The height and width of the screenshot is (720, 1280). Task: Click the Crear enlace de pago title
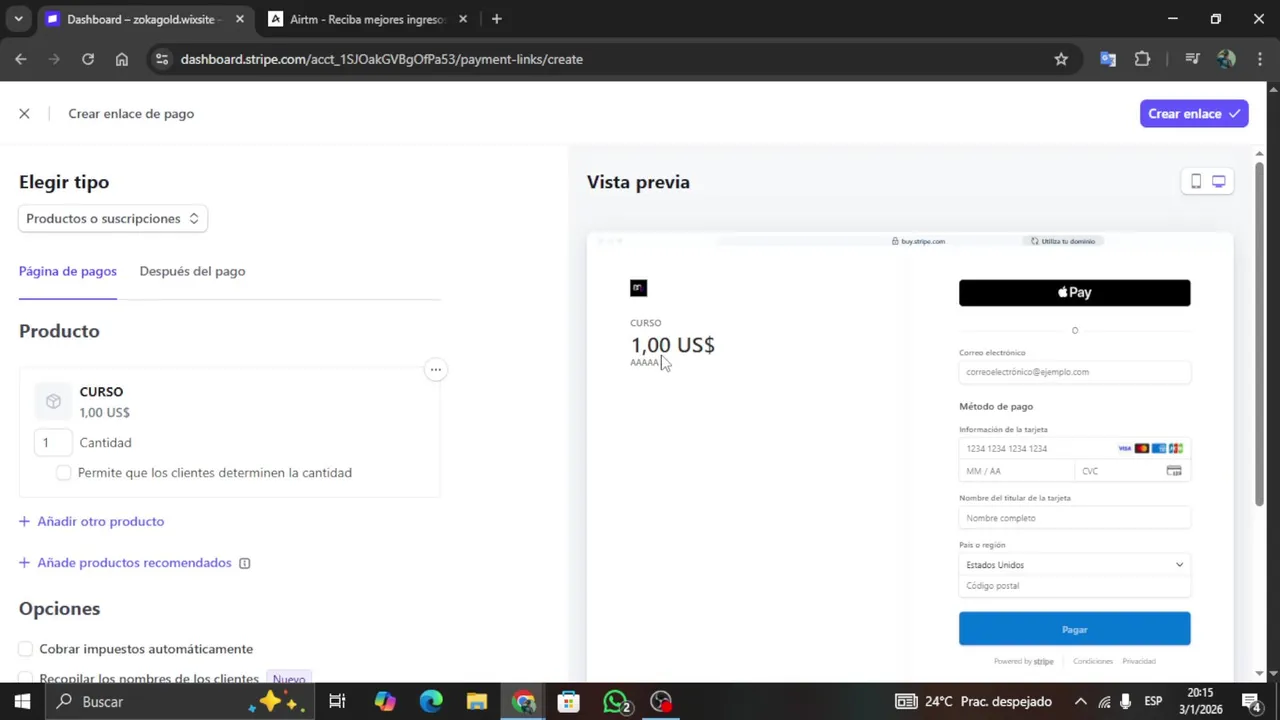(x=131, y=114)
